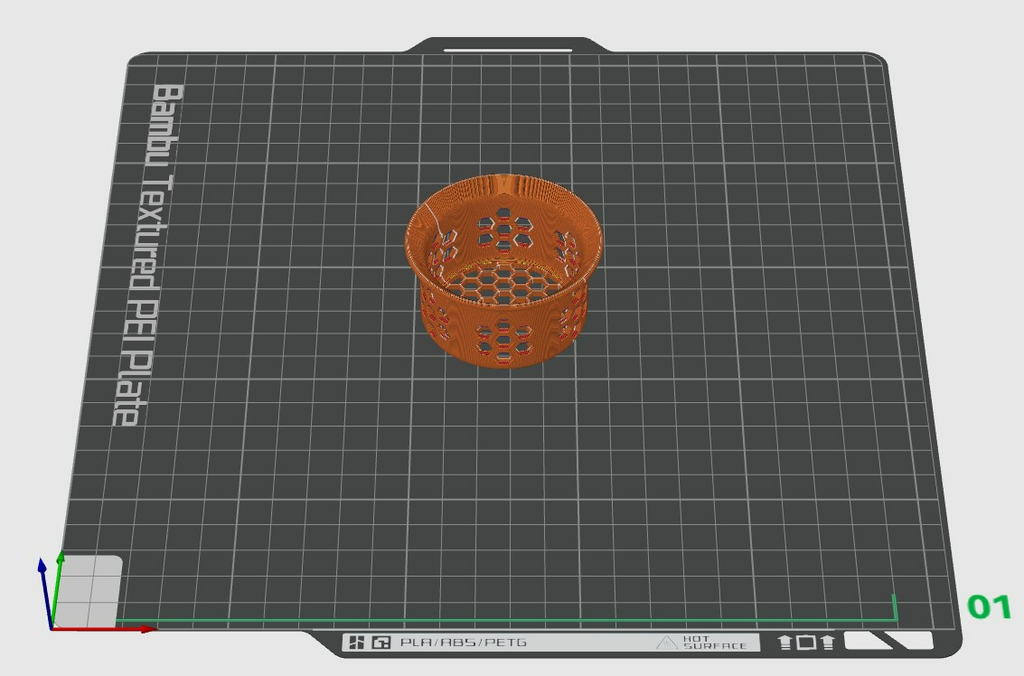Screen dimensions: 1024x676
Task: Click the white block at plate's bottom-right edge
Action: (x=888, y=641)
